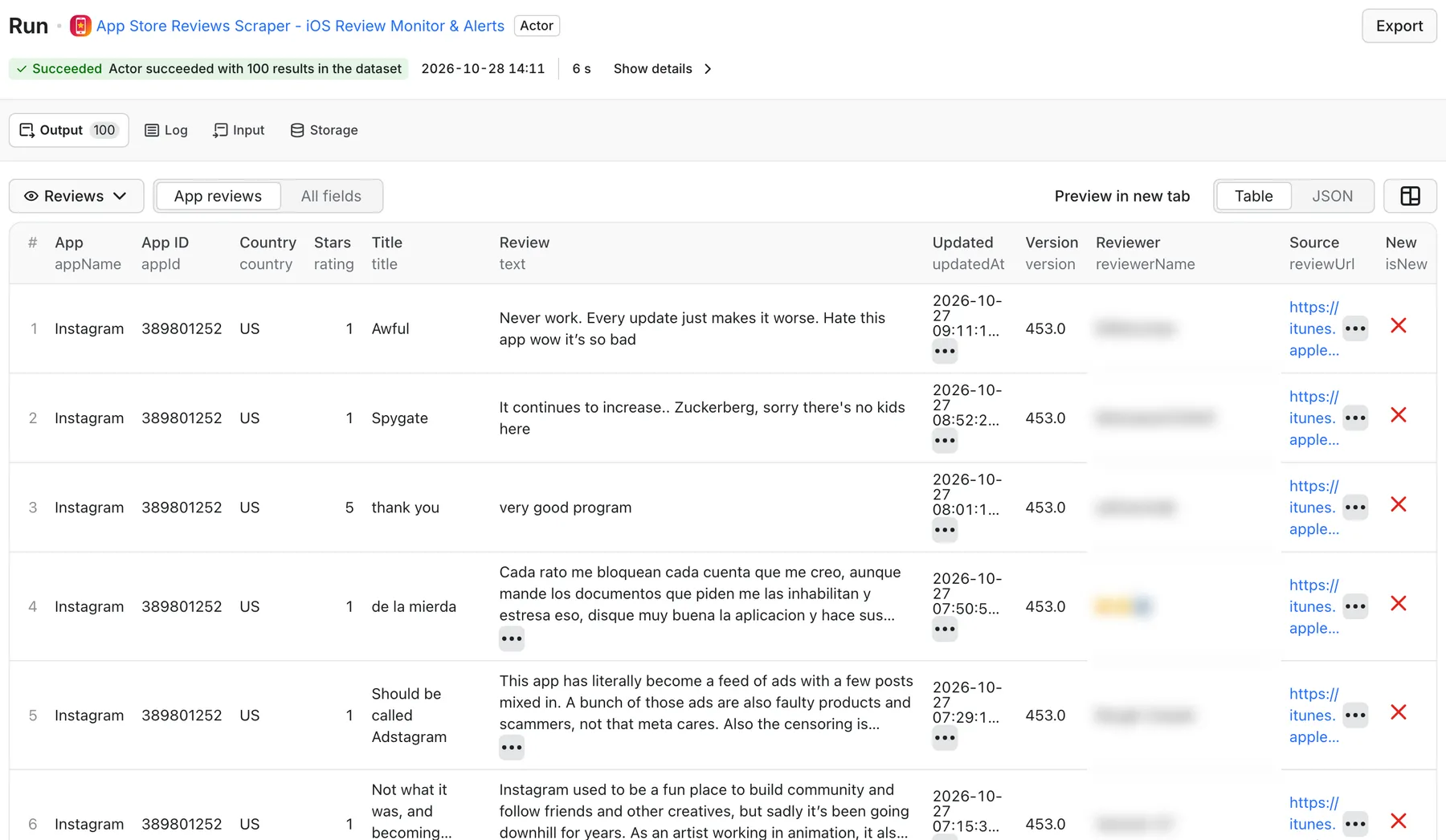Click red X isNew mark in thank you row

(x=1399, y=504)
